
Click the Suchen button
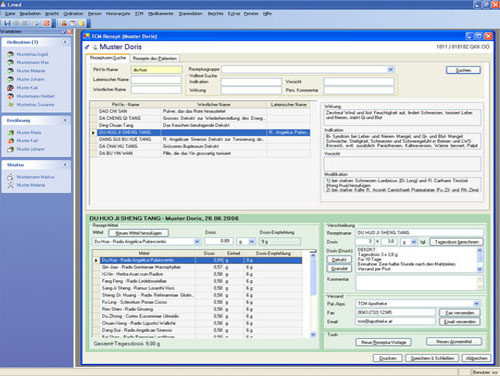coord(463,70)
